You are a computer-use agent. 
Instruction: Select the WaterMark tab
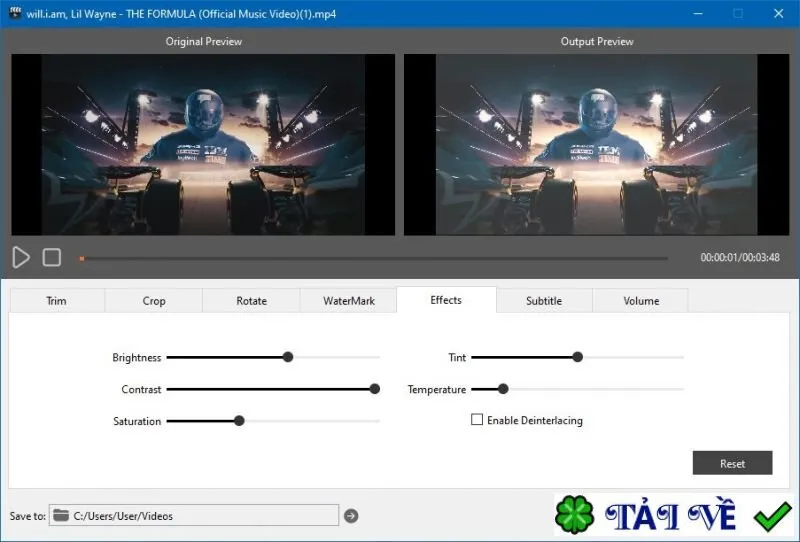(348, 301)
